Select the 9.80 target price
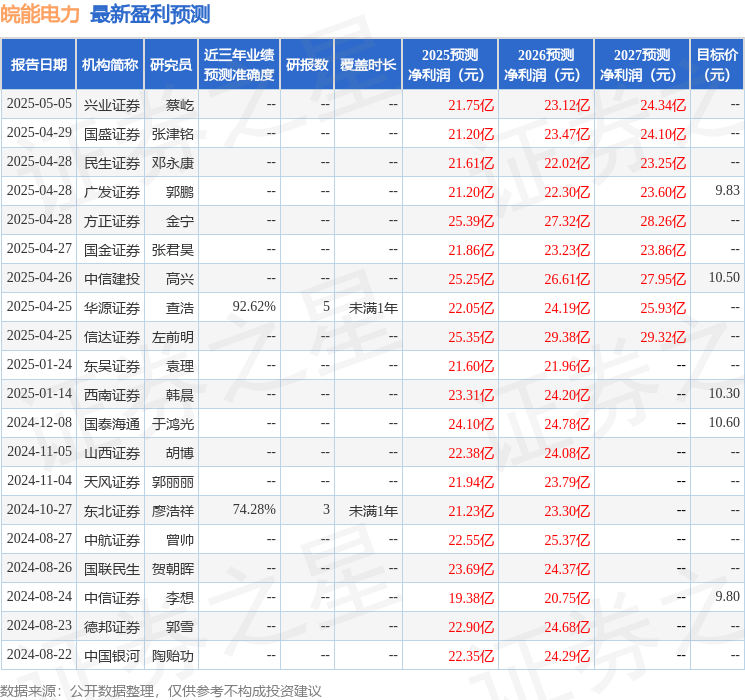745x700 pixels. pyautogui.click(x=727, y=596)
